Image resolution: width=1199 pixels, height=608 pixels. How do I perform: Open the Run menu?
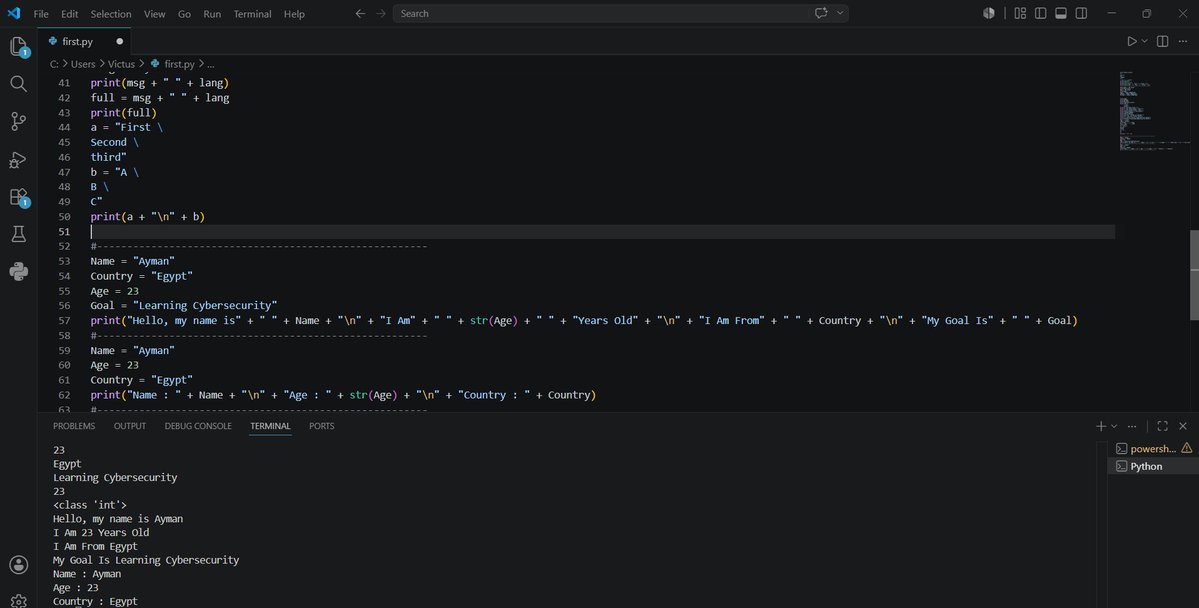212,14
